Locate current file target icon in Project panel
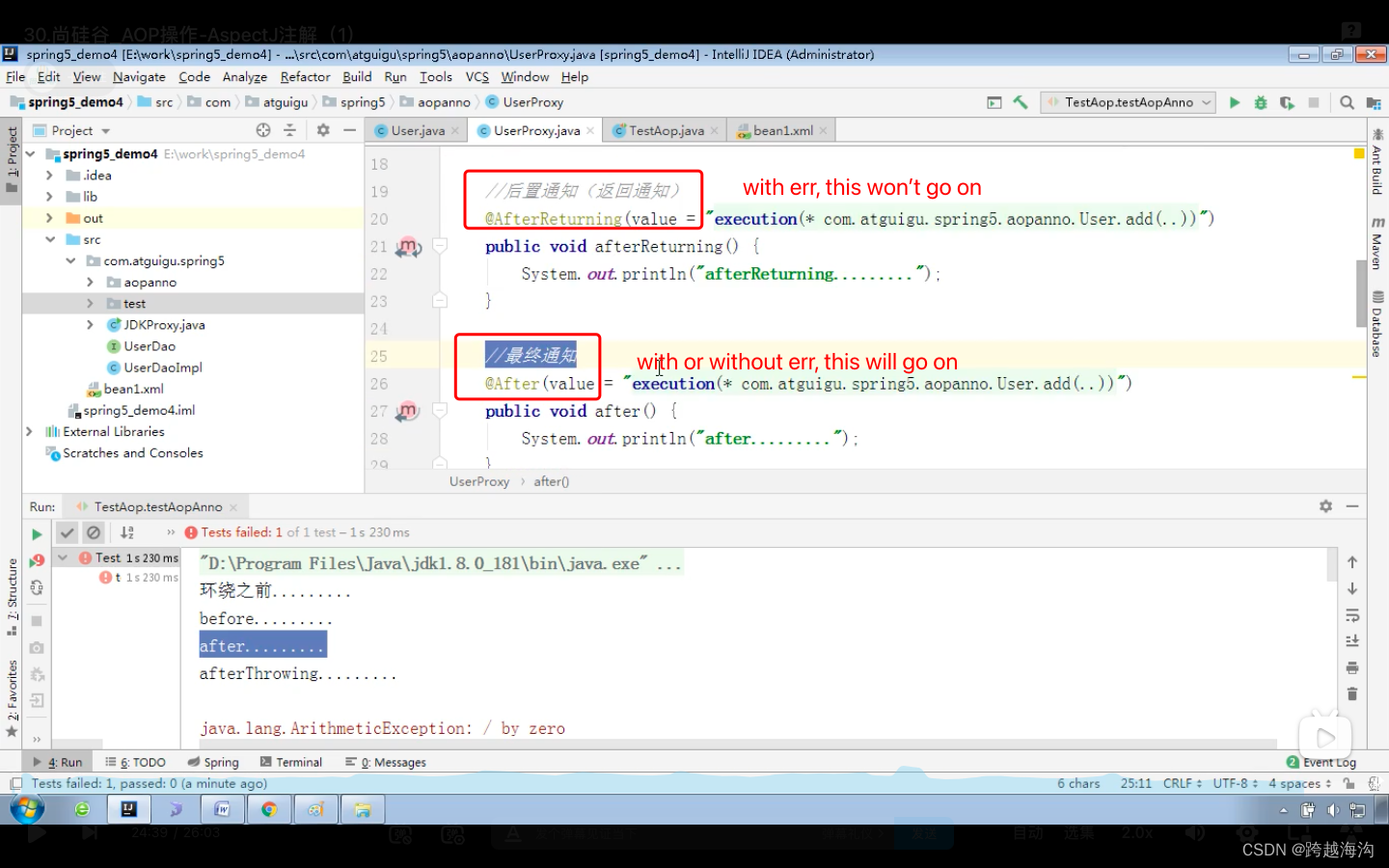This screenshot has height=868, width=1389. (x=263, y=130)
